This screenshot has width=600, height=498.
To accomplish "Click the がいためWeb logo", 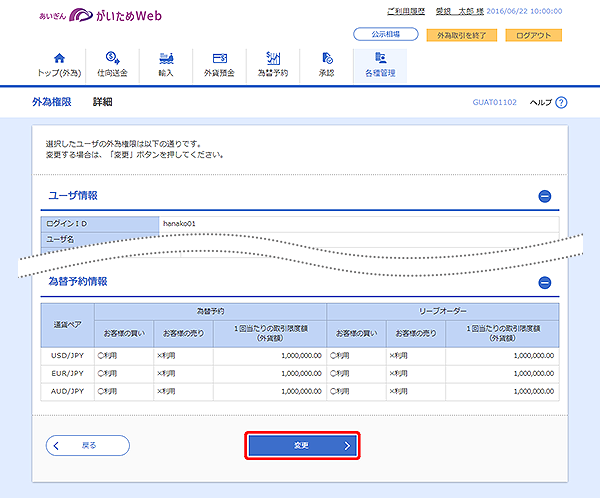I will coord(101,15).
